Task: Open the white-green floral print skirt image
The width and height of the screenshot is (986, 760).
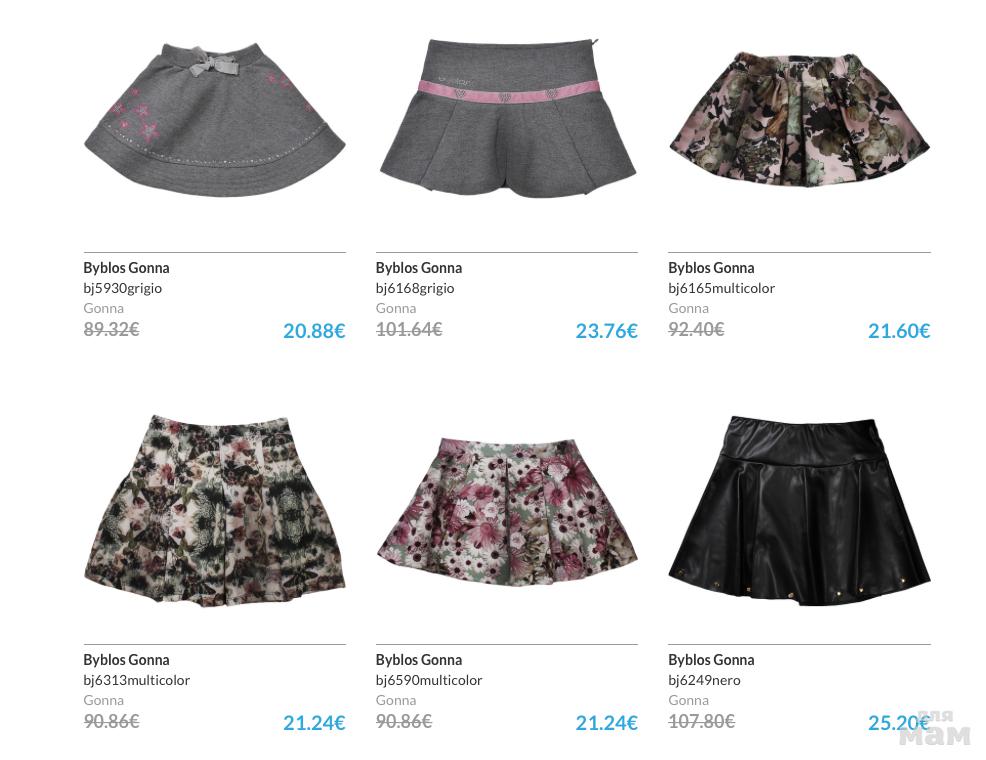Action: click(214, 510)
